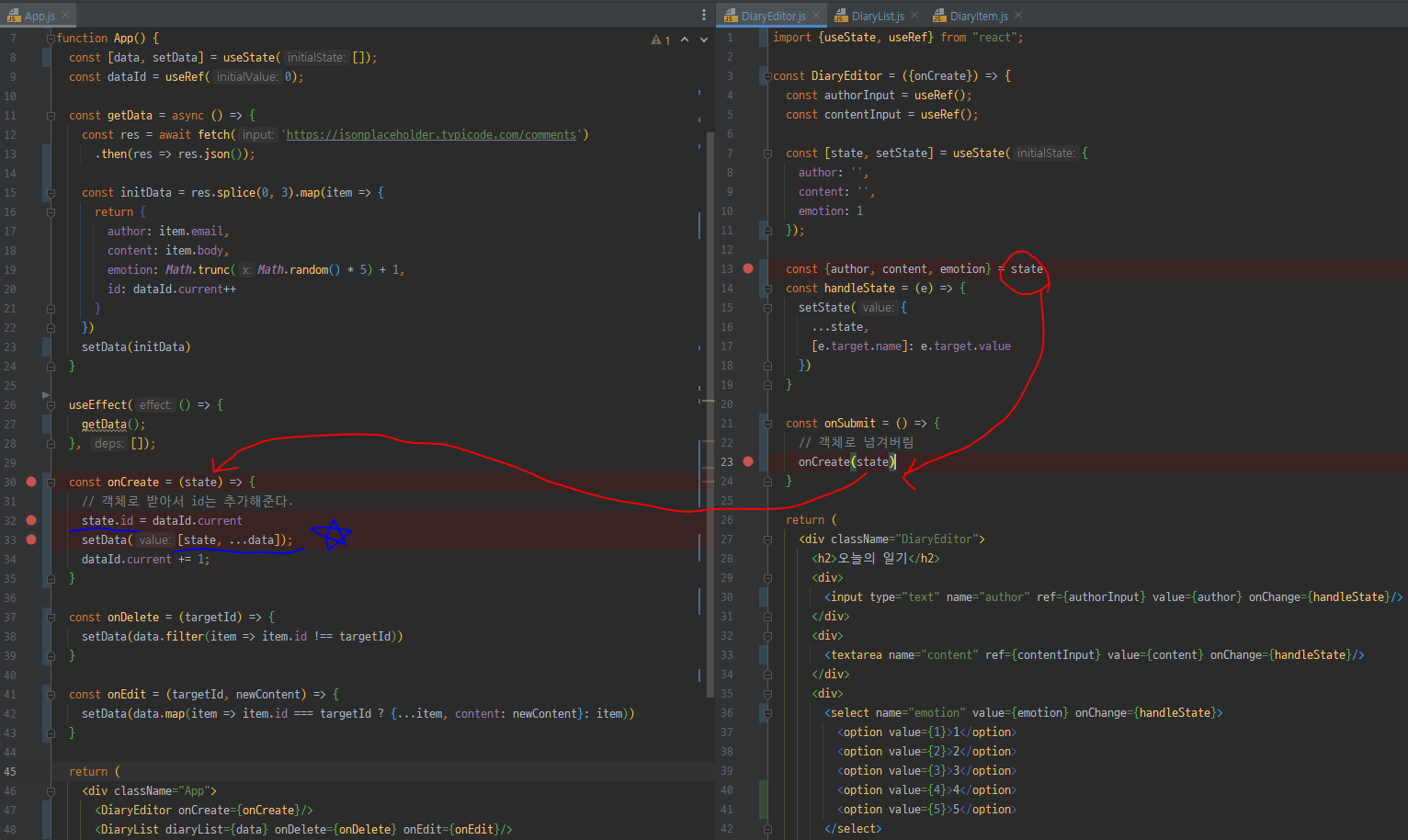Collapse the useState initialState object fold
The image size is (1408, 840).
pos(767,153)
